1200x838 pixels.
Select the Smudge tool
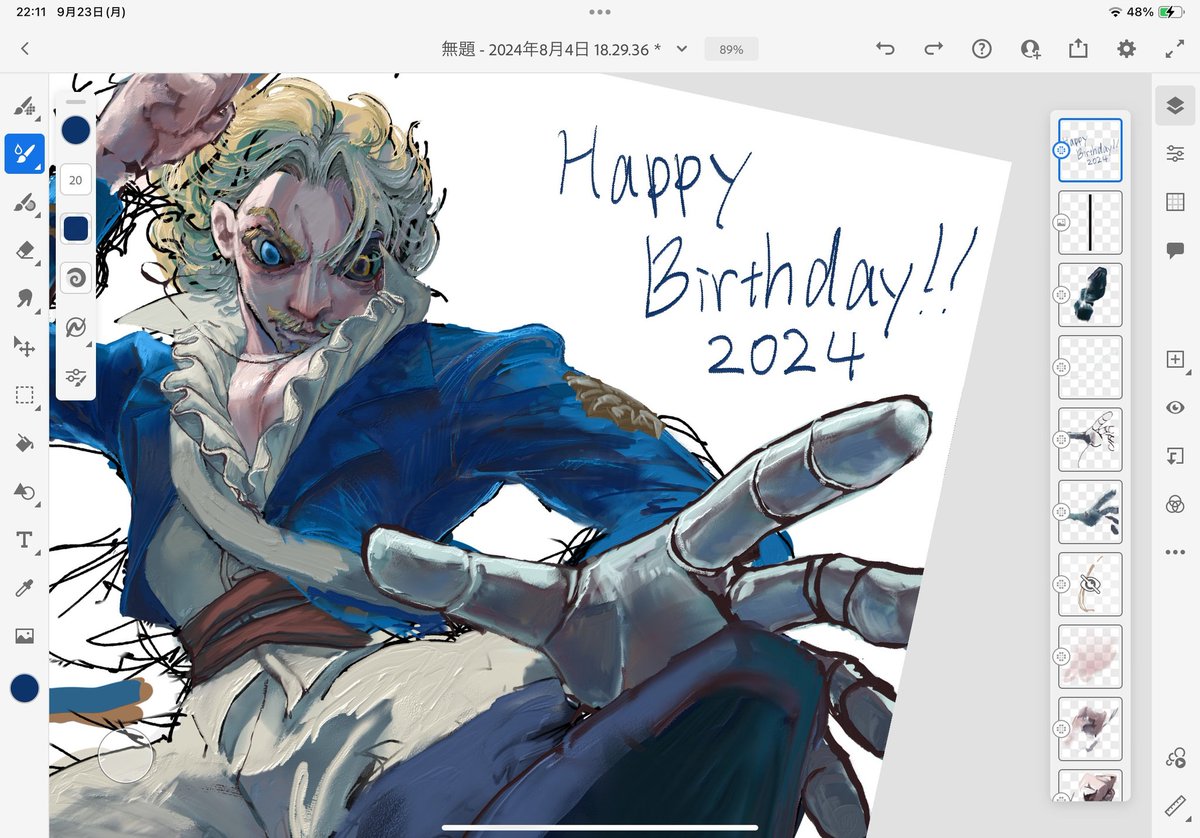click(x=24, y=298)
